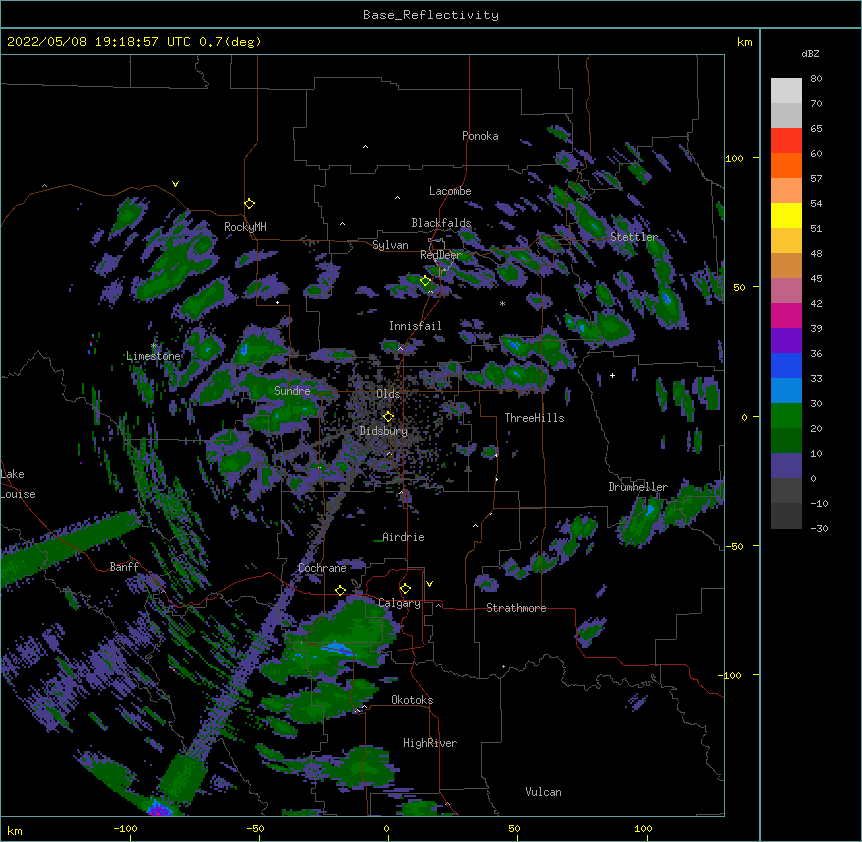Screen dimensions: 862x842
Task: Click the yellow V marker northwest of RockyMH
Action: click(x=175, y=184)
